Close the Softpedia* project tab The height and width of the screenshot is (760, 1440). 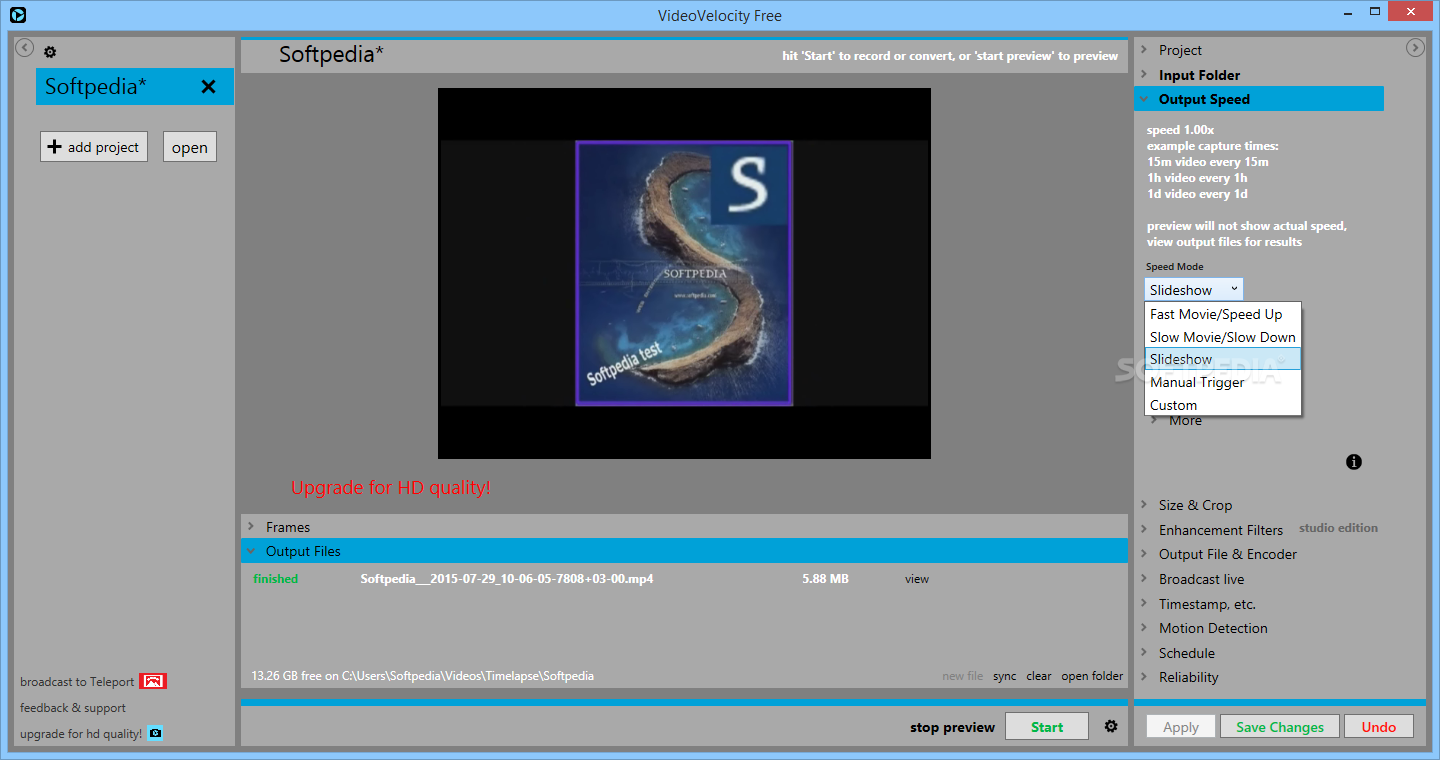[208, 87]
